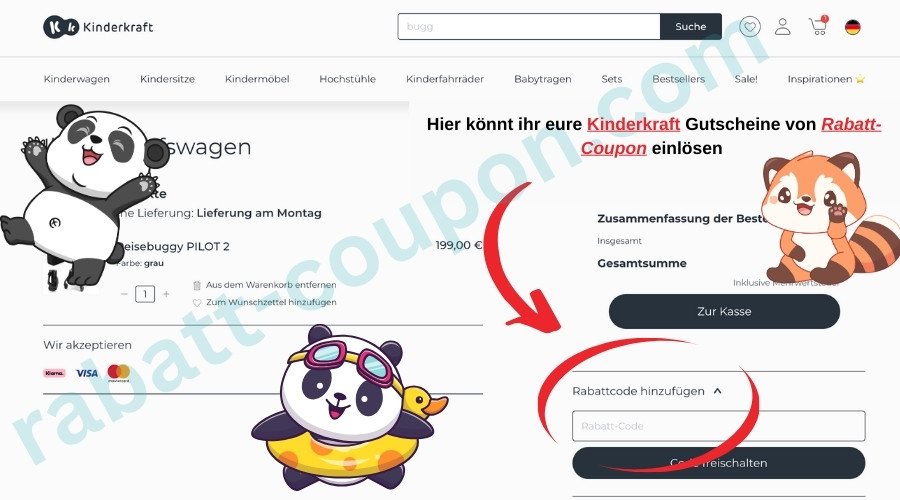
Task: Collapse the Rabattcode hinzufügen section
Action: (x=717, y=391)
